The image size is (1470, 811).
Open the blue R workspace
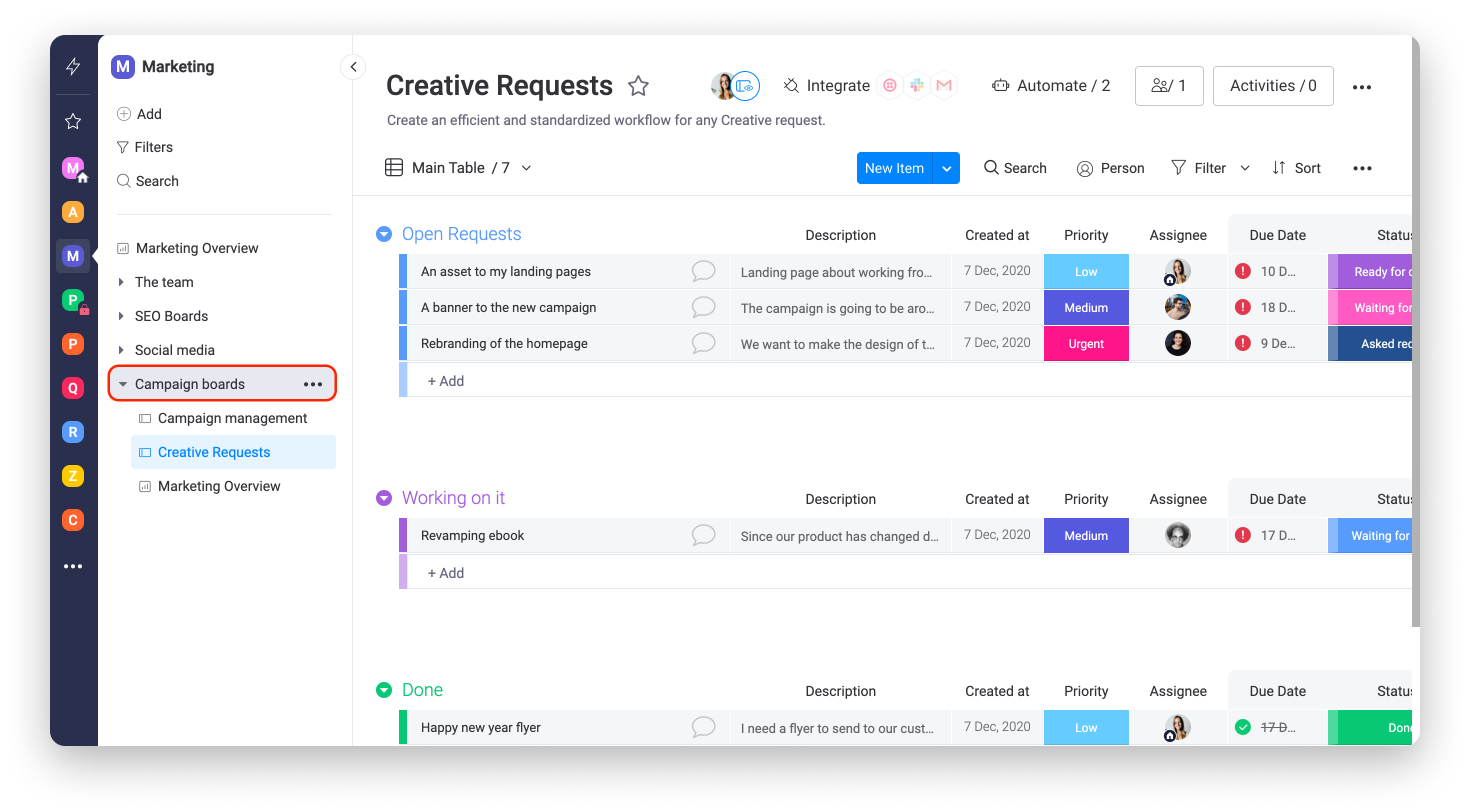point(72,432)
